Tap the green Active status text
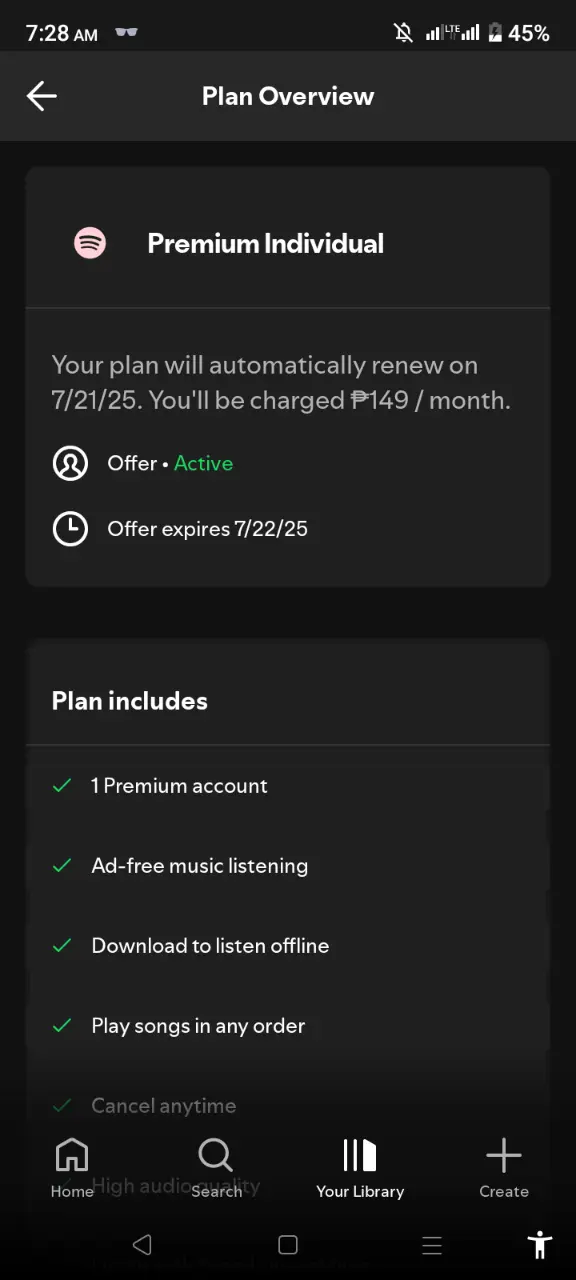576x1280 pixels. 203,463
